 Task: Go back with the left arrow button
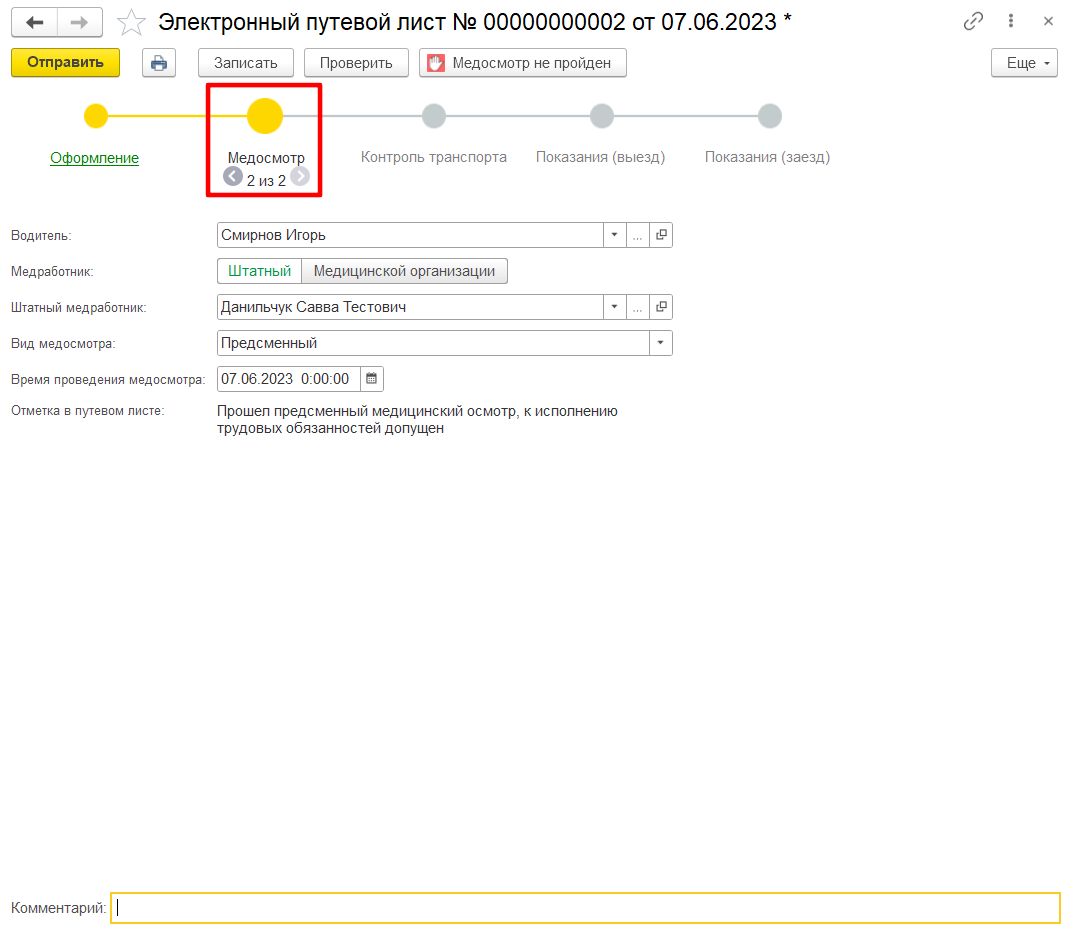pyautogui.click(x=34, y=23)
